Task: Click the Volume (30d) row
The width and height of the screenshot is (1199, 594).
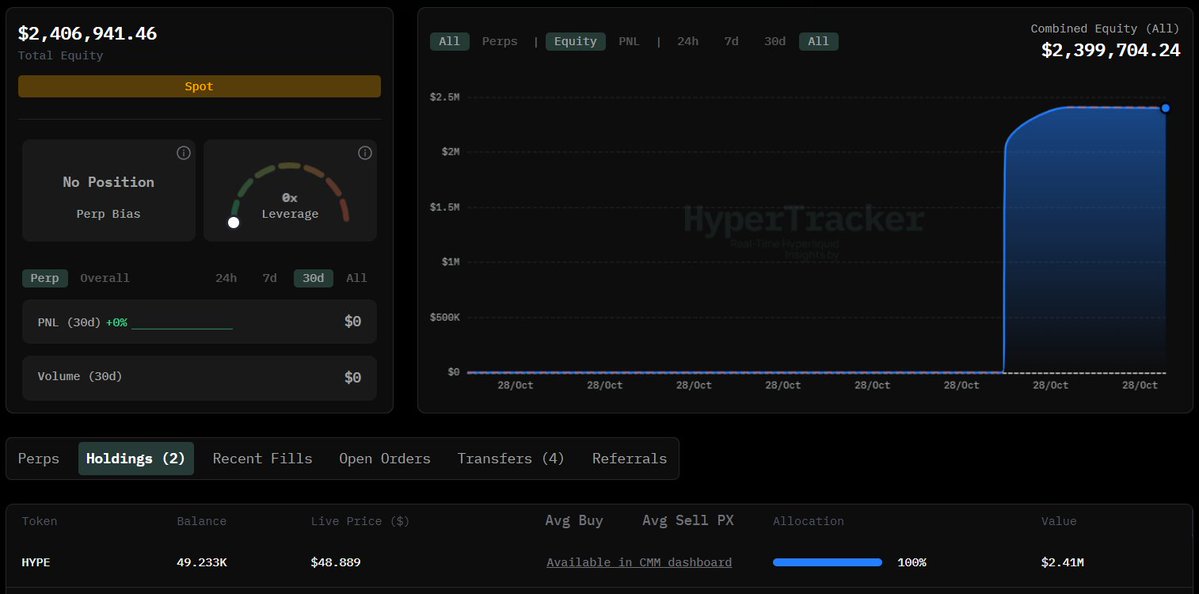Action: [x=199, y=378]
